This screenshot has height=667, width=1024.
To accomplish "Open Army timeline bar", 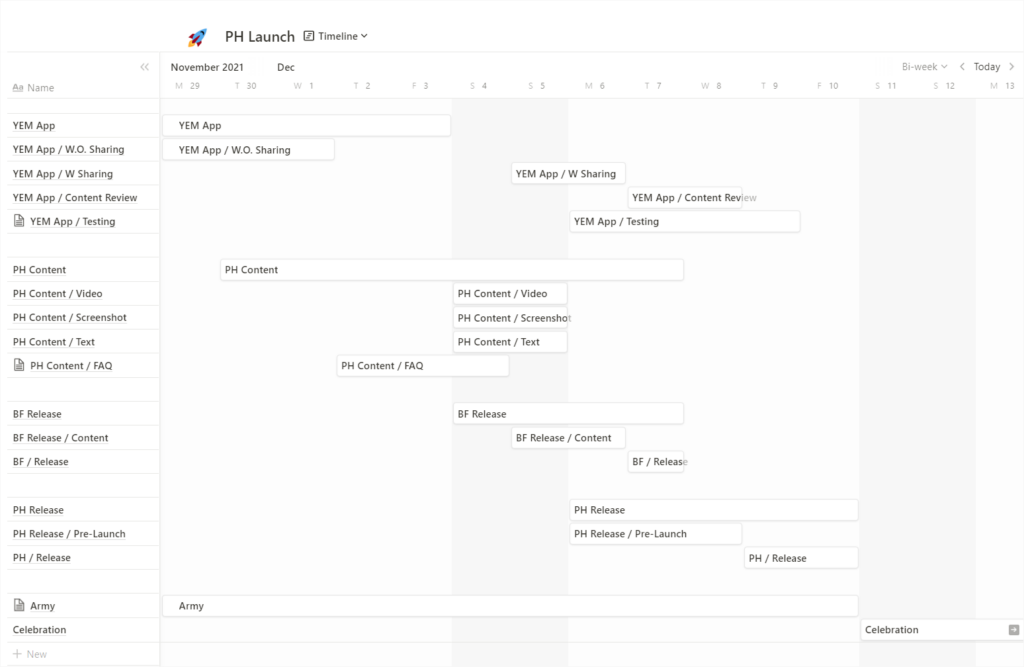I will [x=510, y=606].
